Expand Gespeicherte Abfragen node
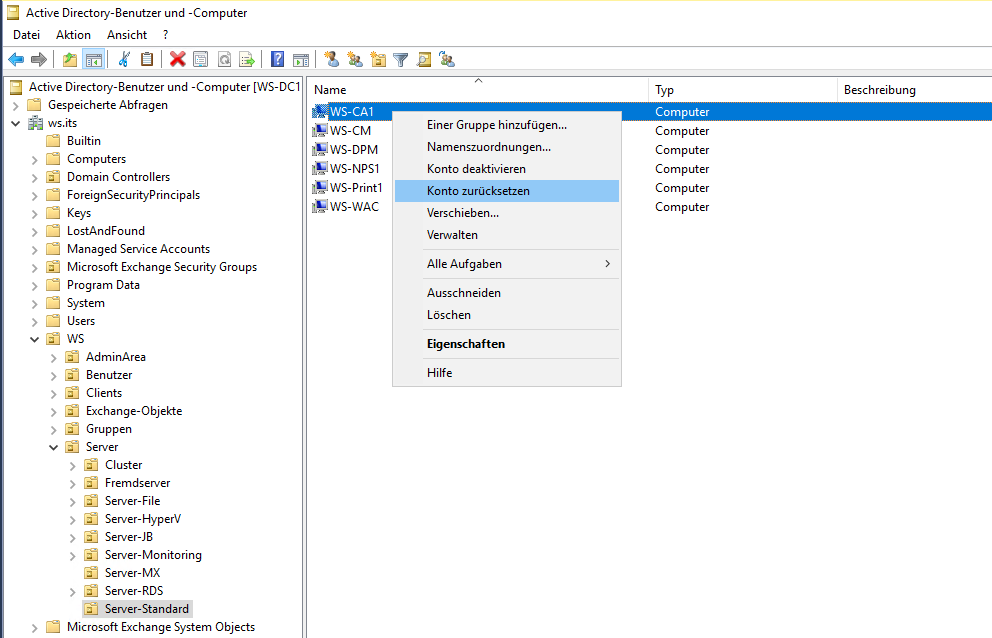 pyautogui.click(x=16, y=105)
